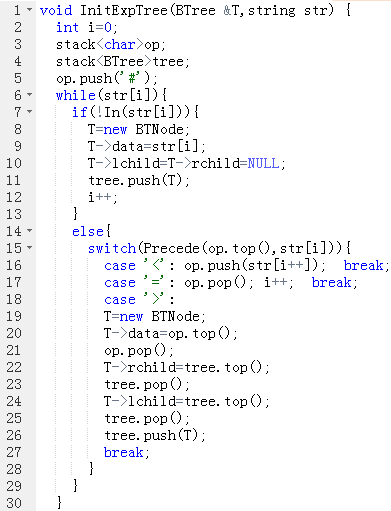Click the 'NULL' constant on line 10
391x511 pixels.
pyautogui.click(x=264, y=163)
